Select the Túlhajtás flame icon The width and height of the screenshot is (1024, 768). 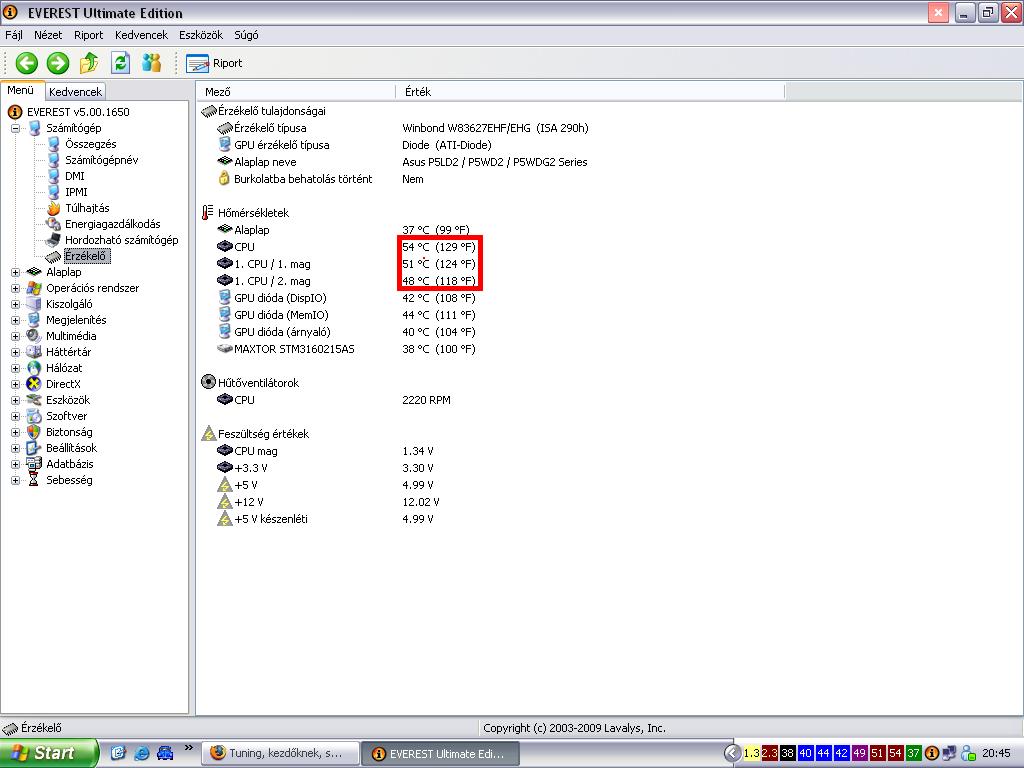[x=54, y=208]
